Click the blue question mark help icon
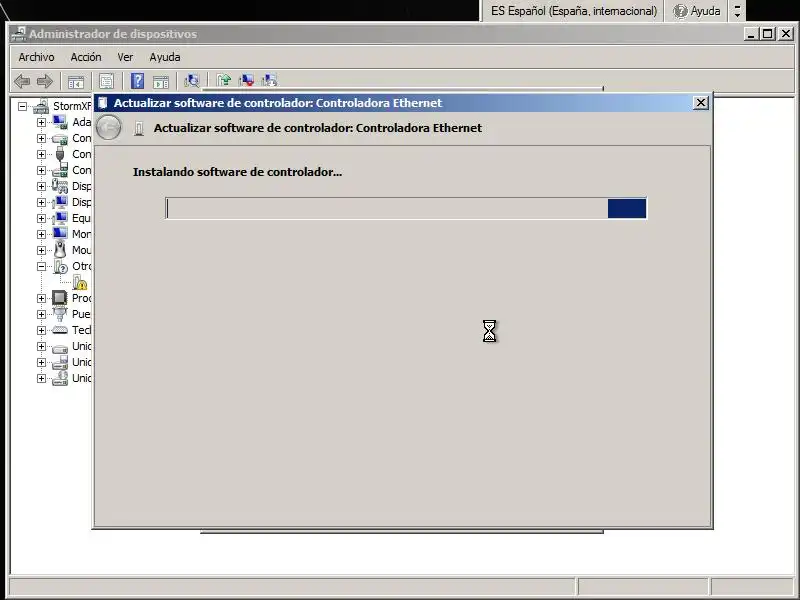800x600 pixels. (137, 81)
